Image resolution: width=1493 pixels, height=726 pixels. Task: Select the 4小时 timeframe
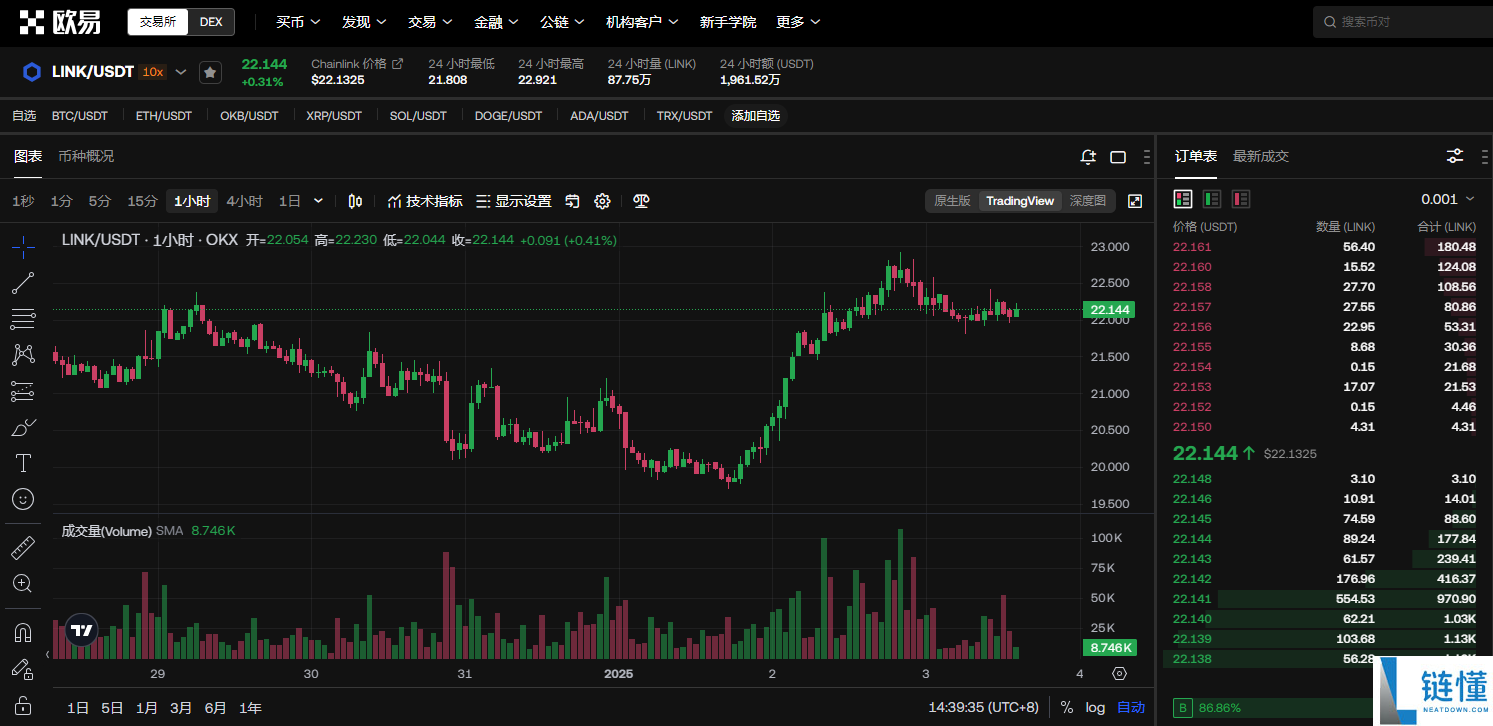coord(244,201)
